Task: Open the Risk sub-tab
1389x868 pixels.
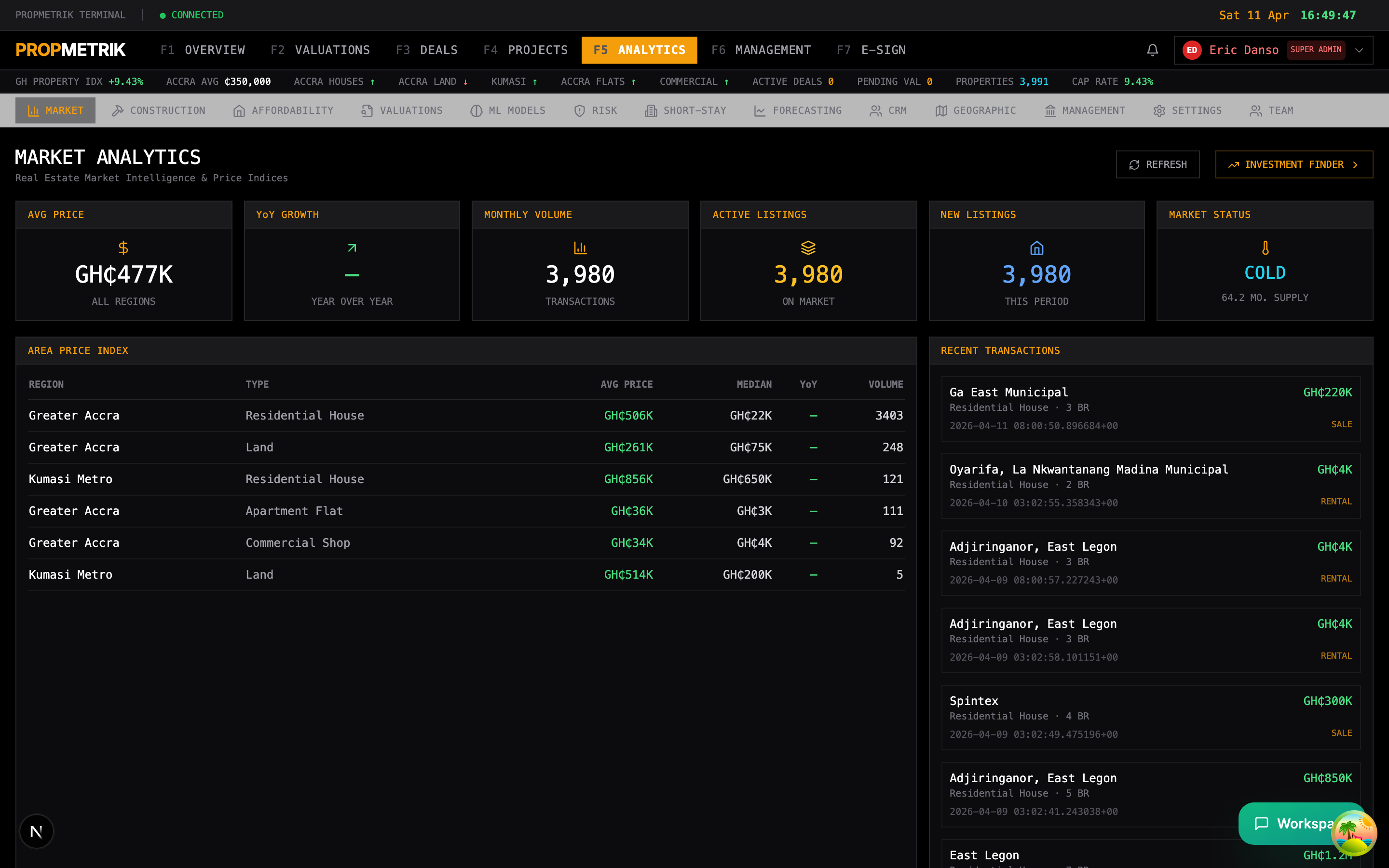Action: (596, 110)
